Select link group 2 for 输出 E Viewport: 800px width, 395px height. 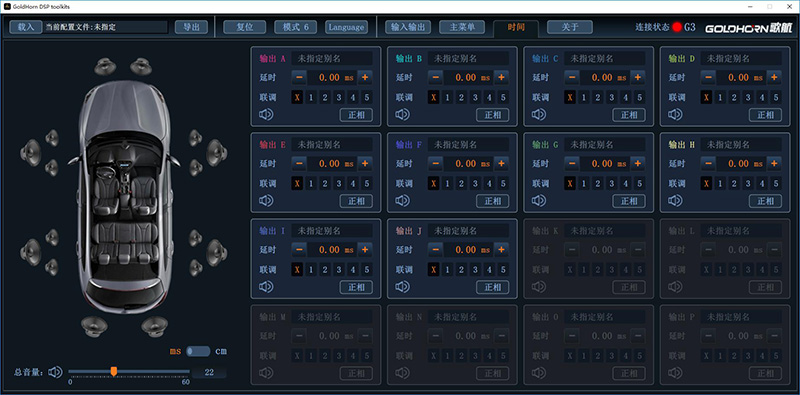point(324,184)
